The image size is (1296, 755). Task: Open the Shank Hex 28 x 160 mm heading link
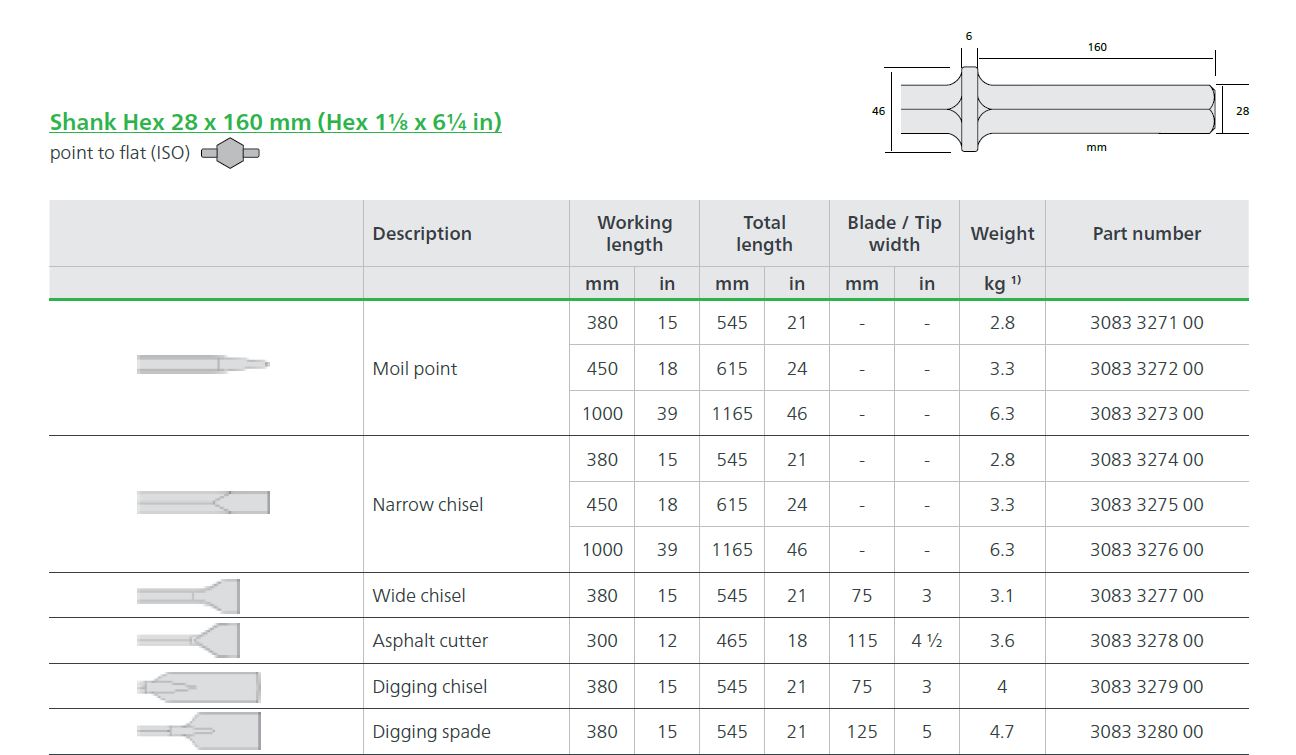(x=276, y=122)
